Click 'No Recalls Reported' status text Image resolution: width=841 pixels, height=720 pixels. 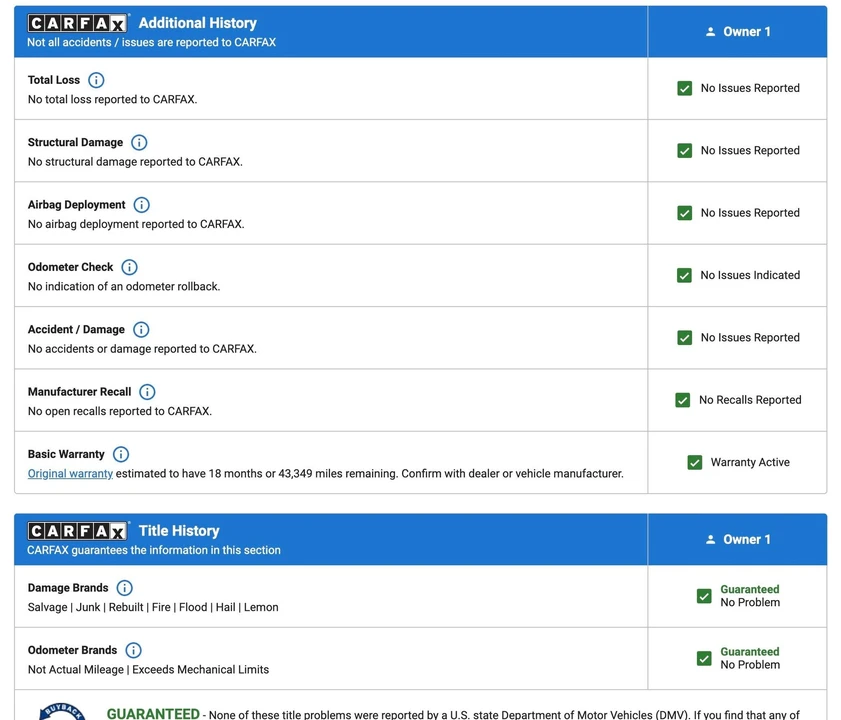(750, 400)
